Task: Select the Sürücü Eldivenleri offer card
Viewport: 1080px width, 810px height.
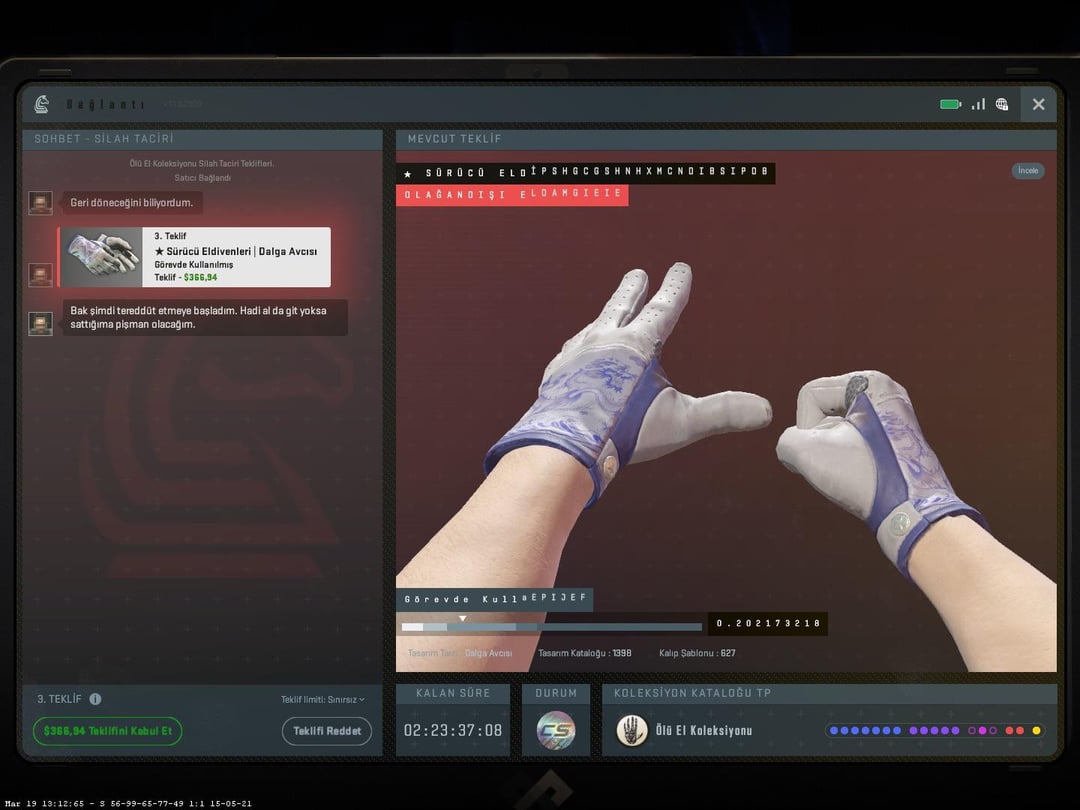Action: (195, 257)
